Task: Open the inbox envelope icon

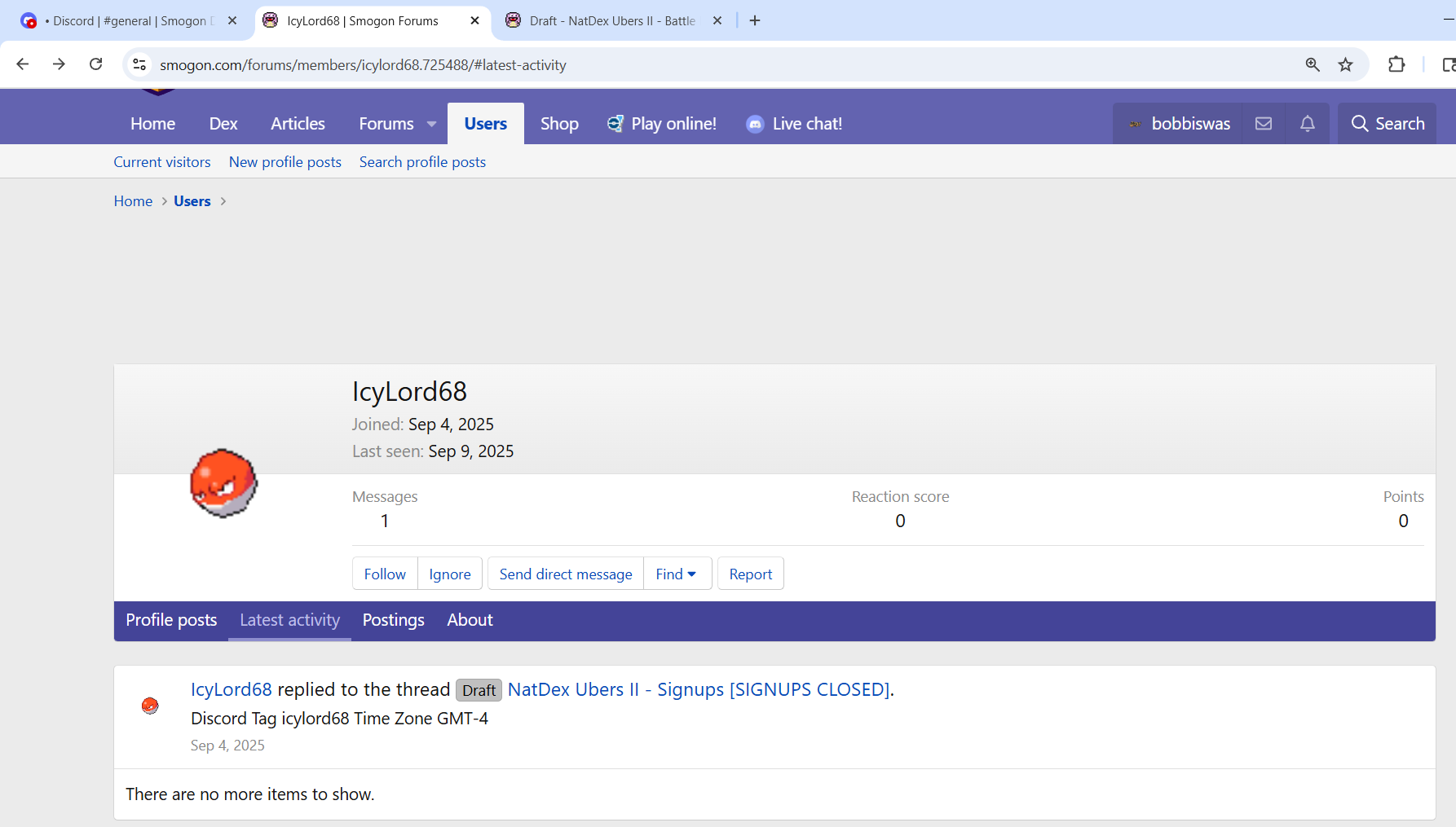Action: click(x=1263, y=124)
